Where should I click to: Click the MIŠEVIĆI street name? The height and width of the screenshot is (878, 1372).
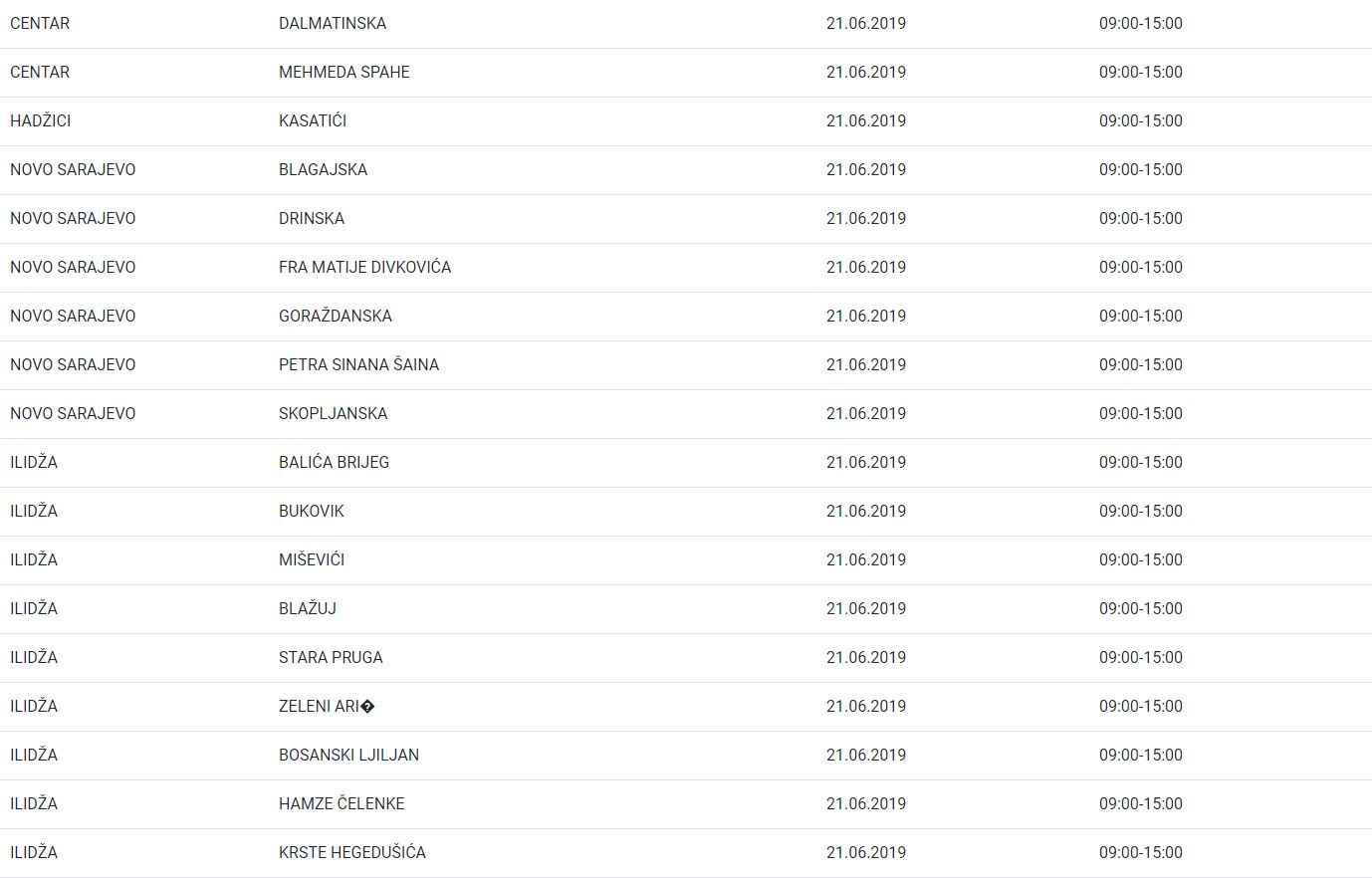click(x=312, y=559)
